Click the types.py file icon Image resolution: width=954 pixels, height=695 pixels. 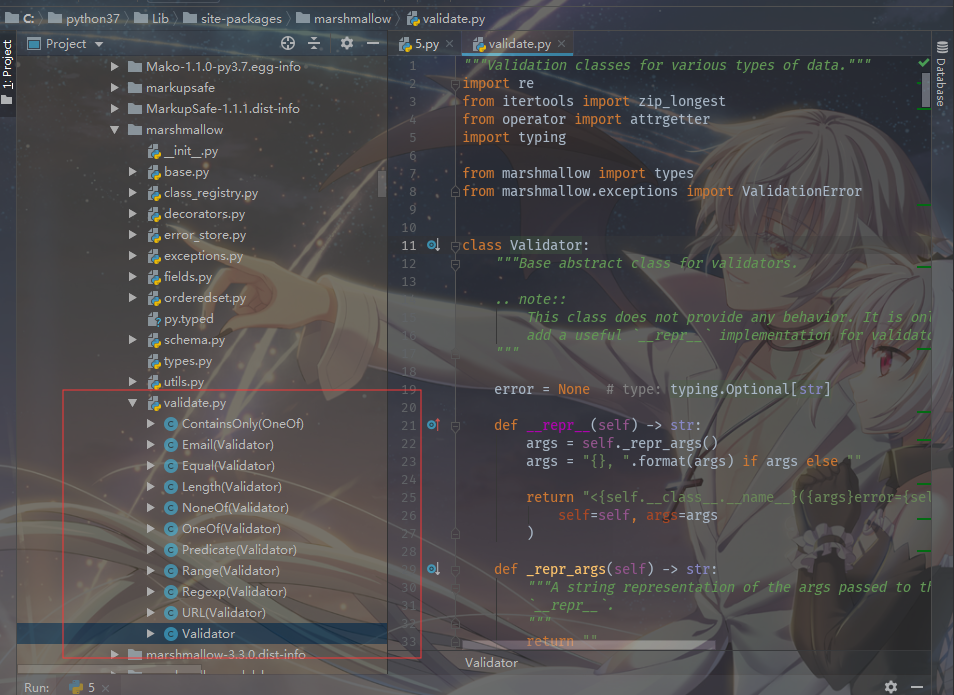[154, 361]
